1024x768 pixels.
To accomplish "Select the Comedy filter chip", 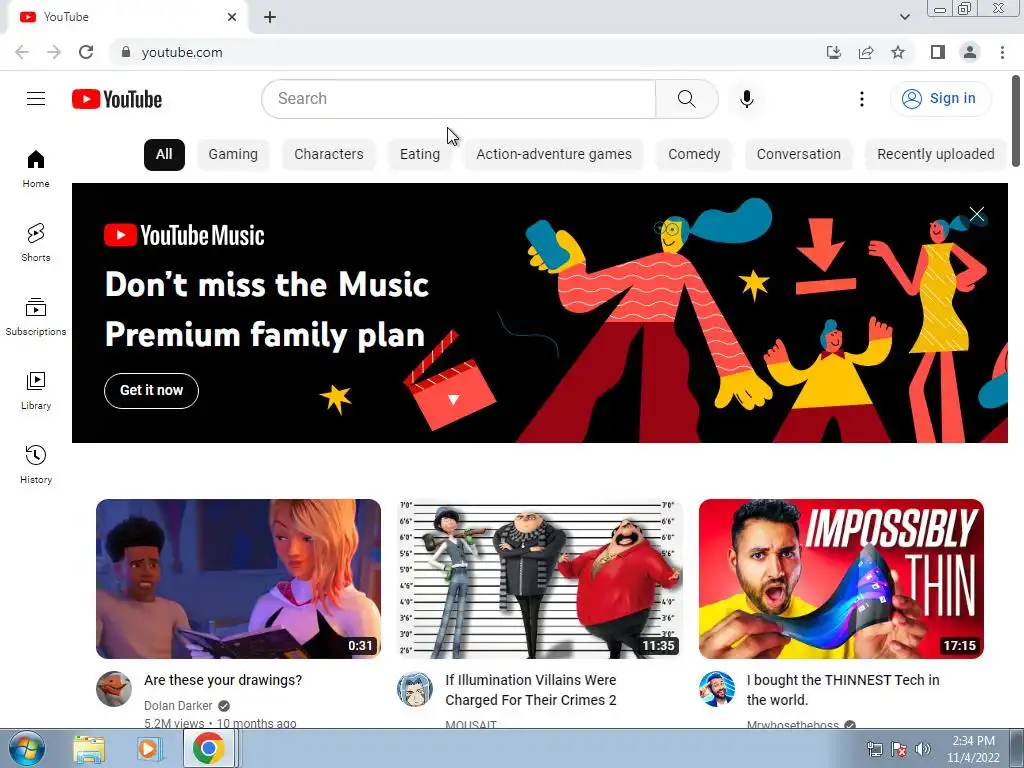I will (x=694, y=155).
